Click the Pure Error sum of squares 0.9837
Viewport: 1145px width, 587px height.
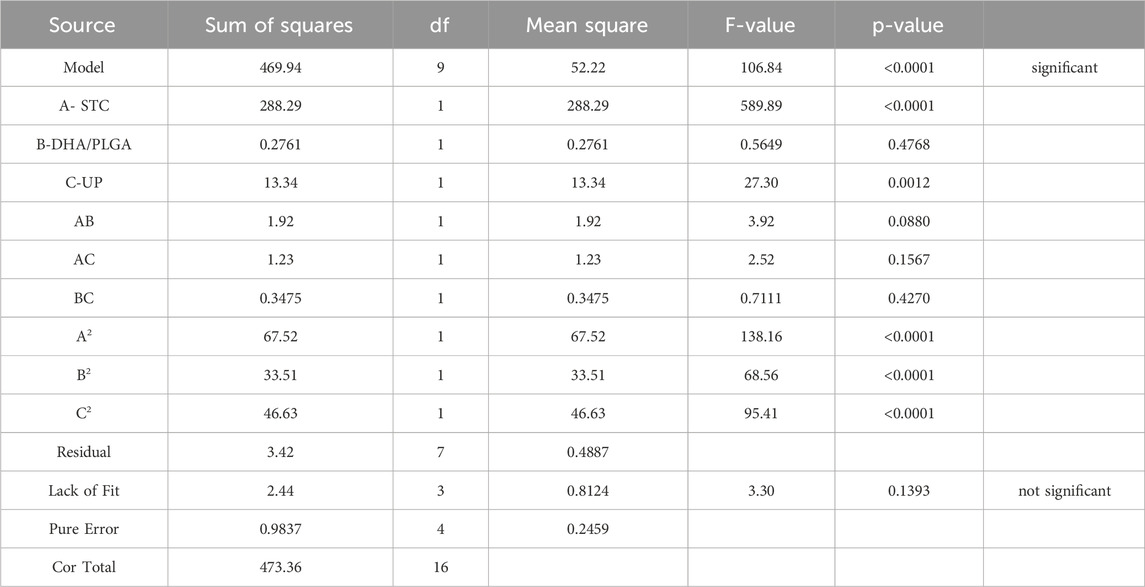coord(280,529)
